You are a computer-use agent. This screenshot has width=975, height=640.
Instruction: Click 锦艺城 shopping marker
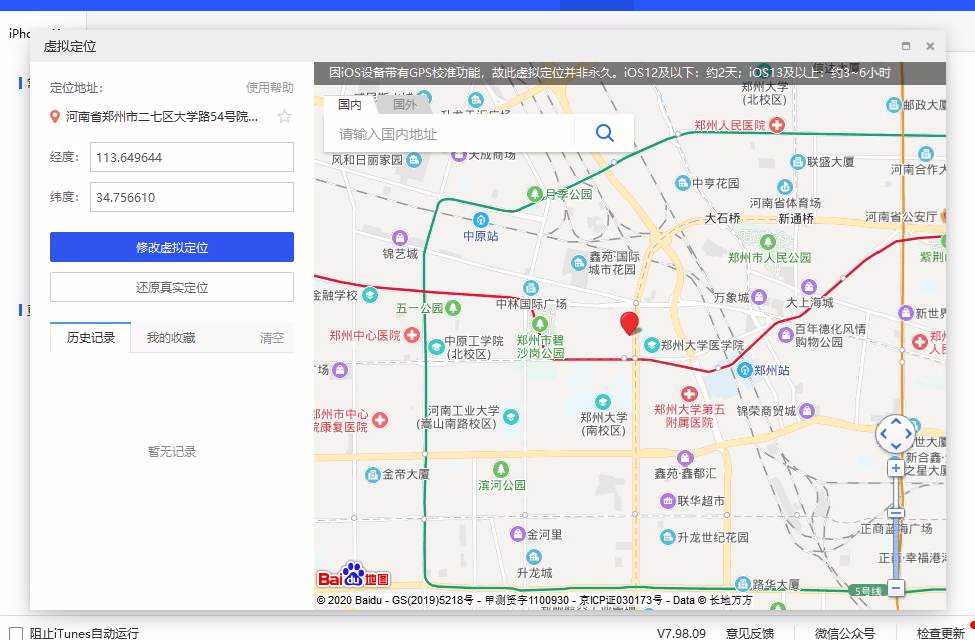coord(400,238)
